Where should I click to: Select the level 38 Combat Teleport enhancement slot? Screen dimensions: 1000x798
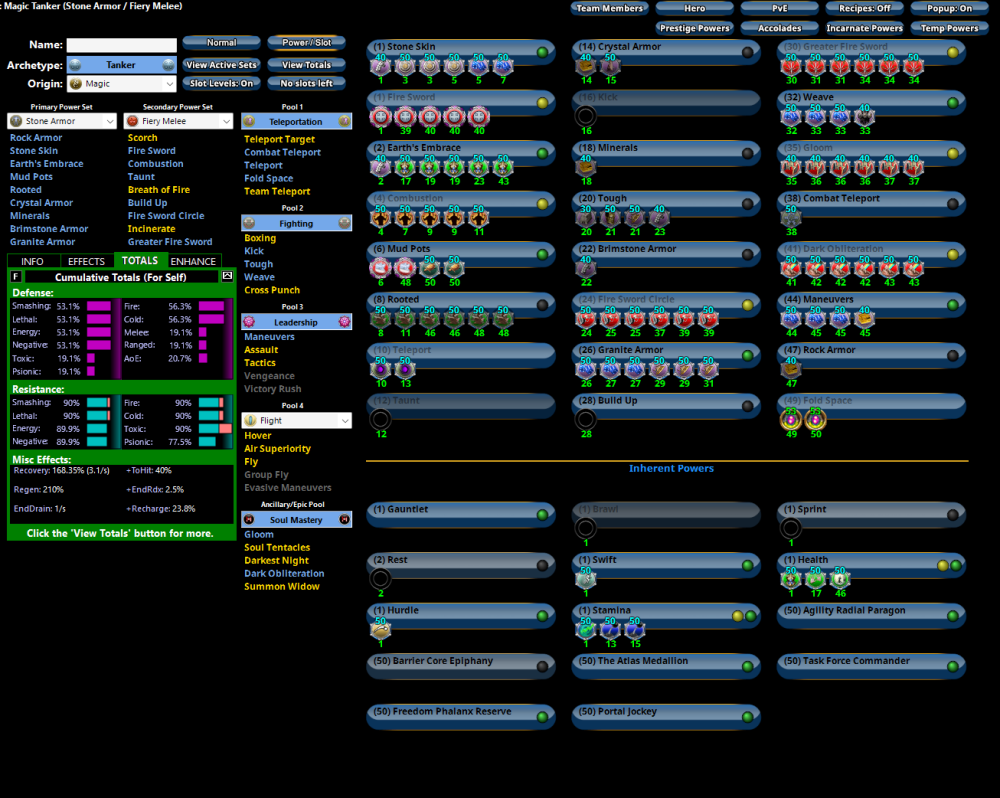(x=790, y=217)
